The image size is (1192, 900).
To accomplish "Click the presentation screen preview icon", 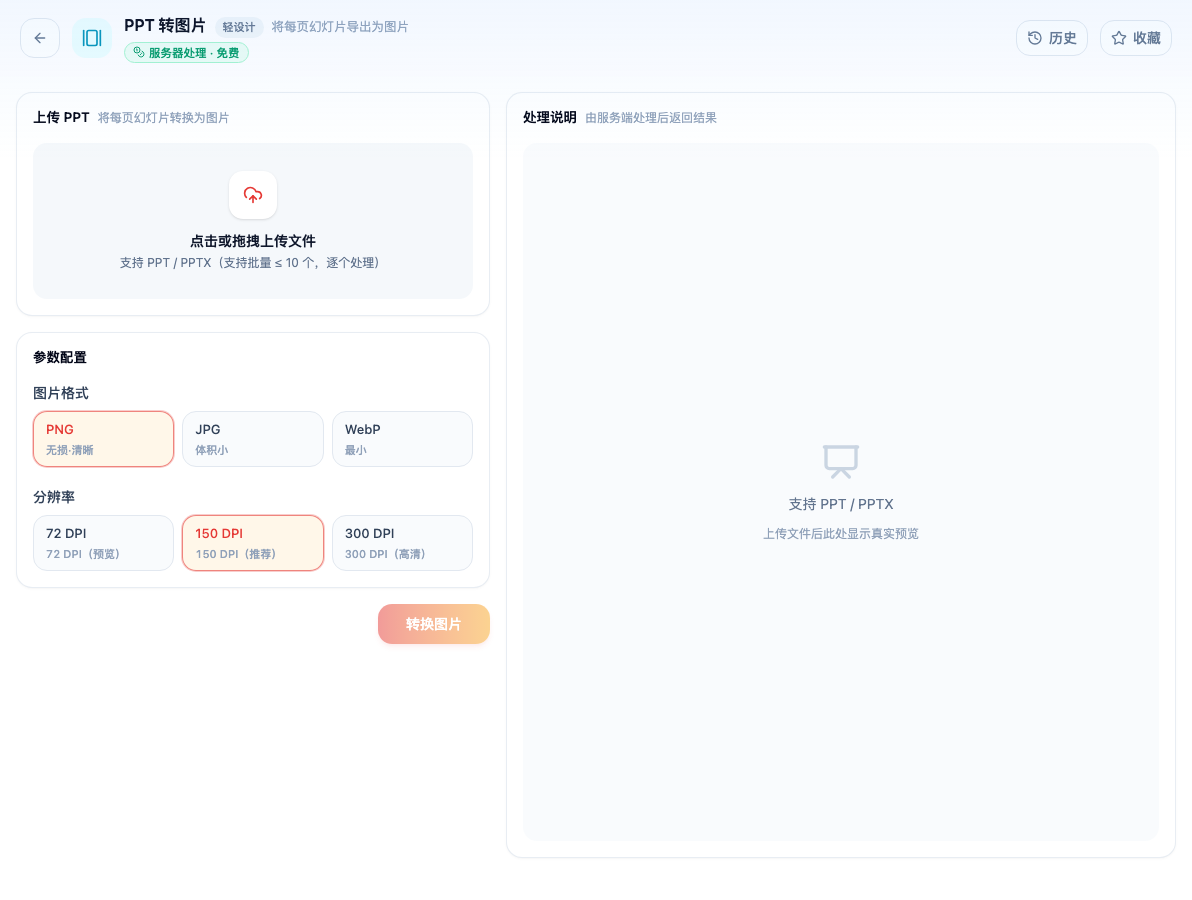I will tap(841, 461).
